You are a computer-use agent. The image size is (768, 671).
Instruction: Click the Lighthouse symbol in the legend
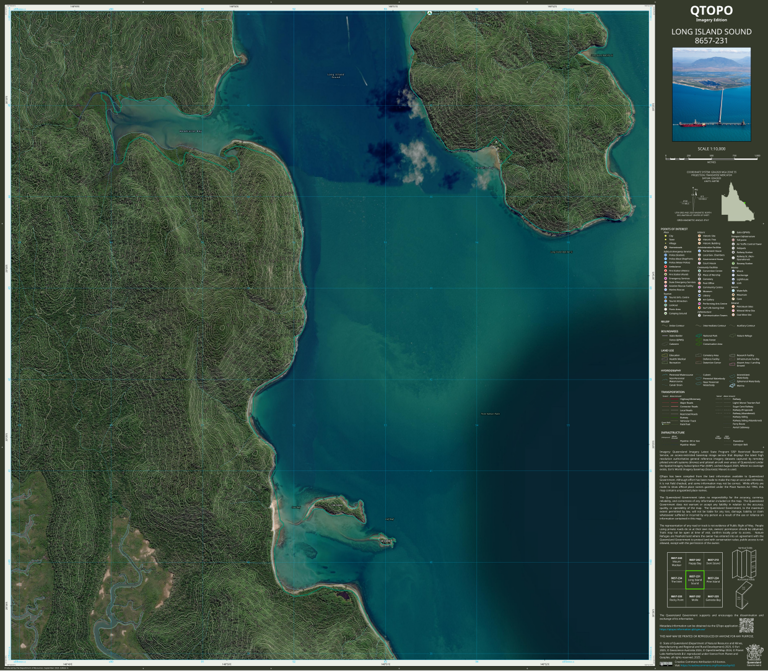point(733,279)
